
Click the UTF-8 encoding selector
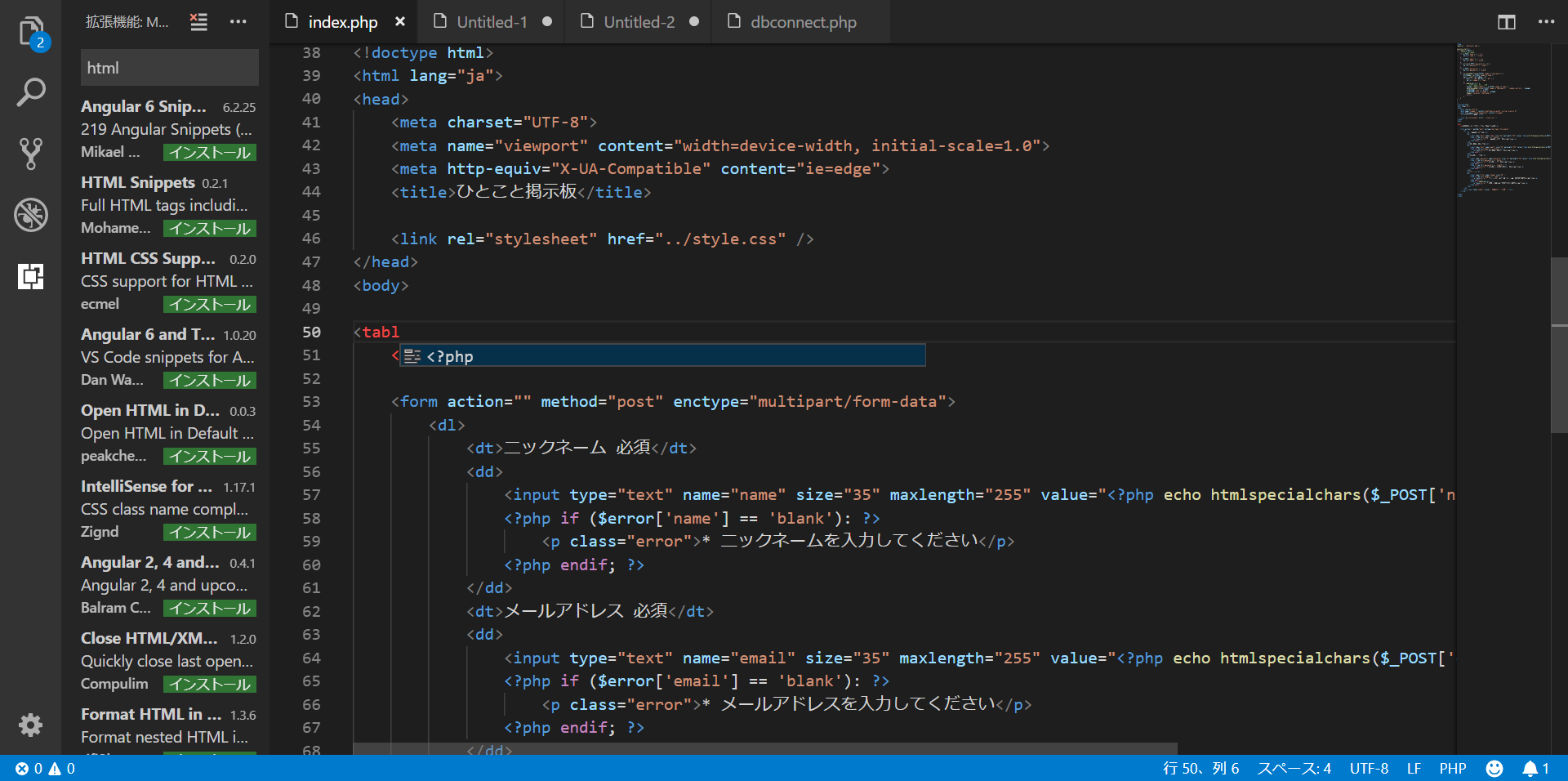coord(1369,768)
